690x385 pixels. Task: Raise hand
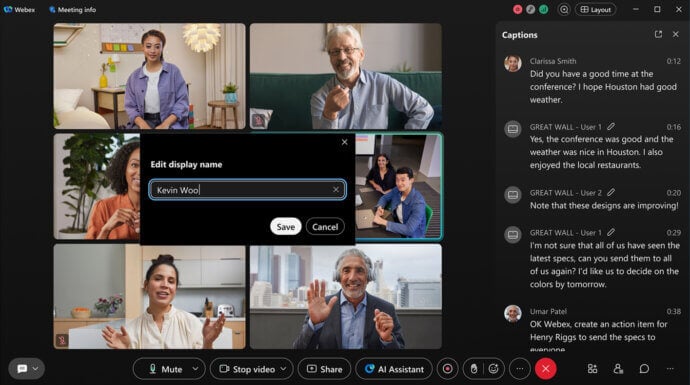pyautogui.click(x=474, y=369)
